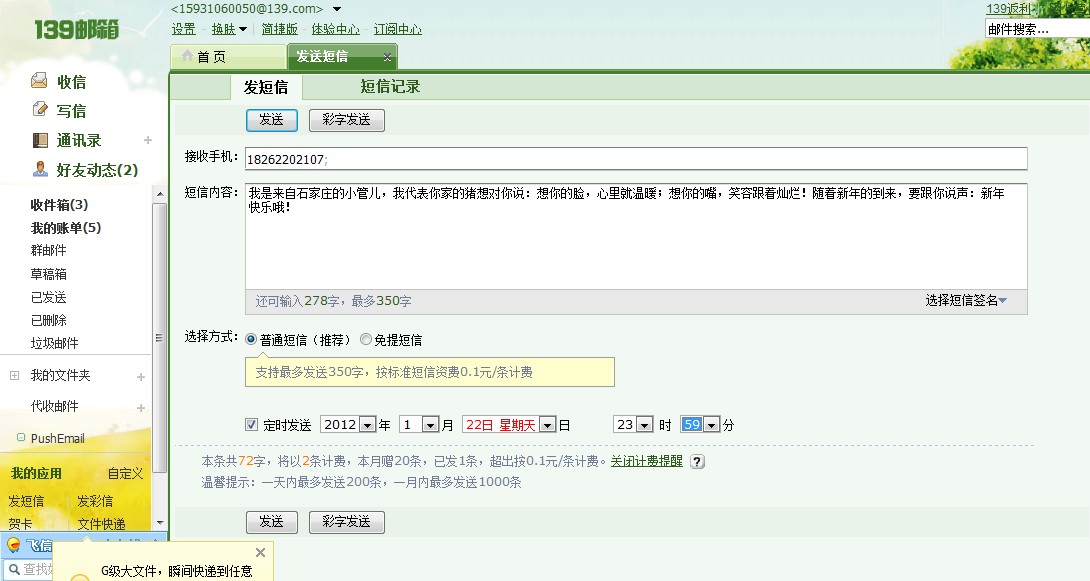The width and height of the screenshot is (1090, 581).
Task: Open help via the question mark icon
Action: (697, 462)
